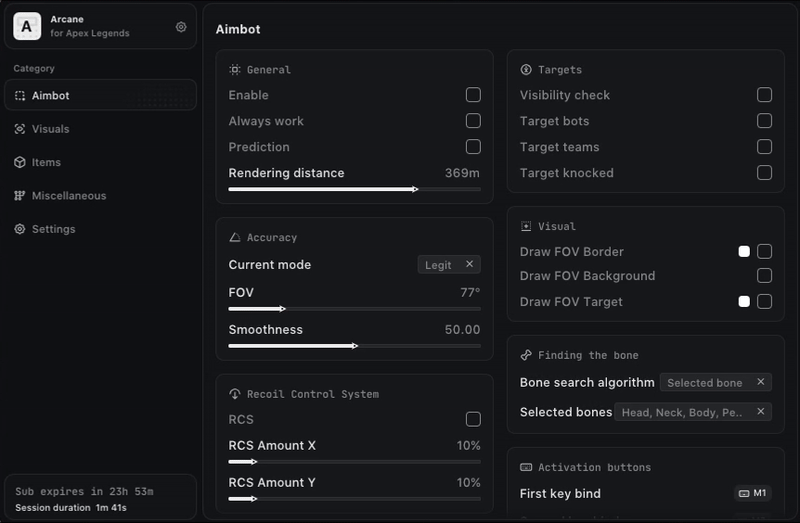Click the Recoil Control System icon
This screenshot has width=800, height=523.
[x=235, y=394]
